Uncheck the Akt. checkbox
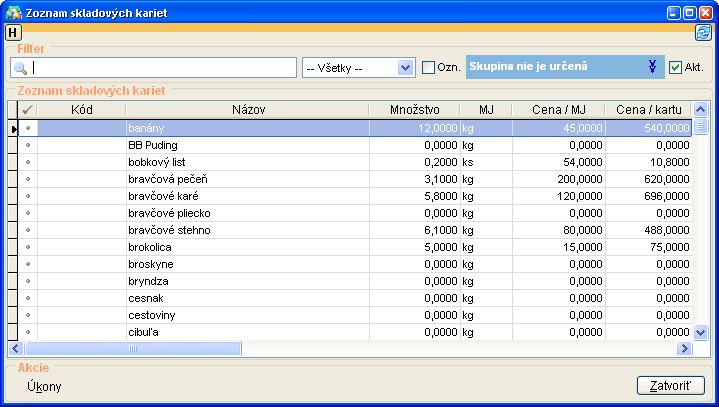 (x=676, y=67)
